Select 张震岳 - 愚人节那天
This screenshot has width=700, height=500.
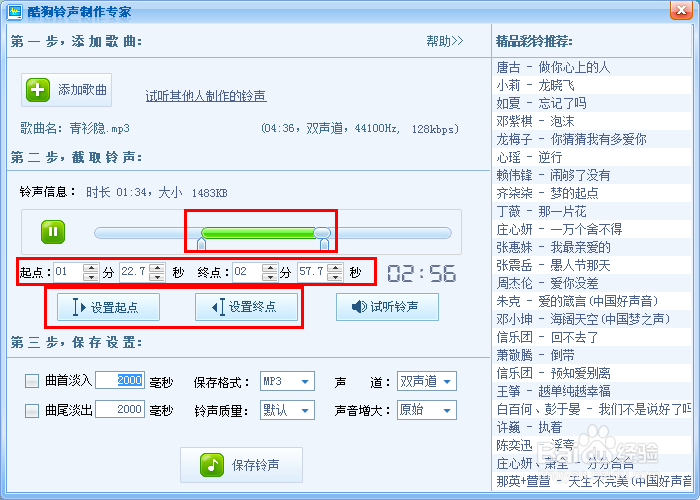point(592,265)
